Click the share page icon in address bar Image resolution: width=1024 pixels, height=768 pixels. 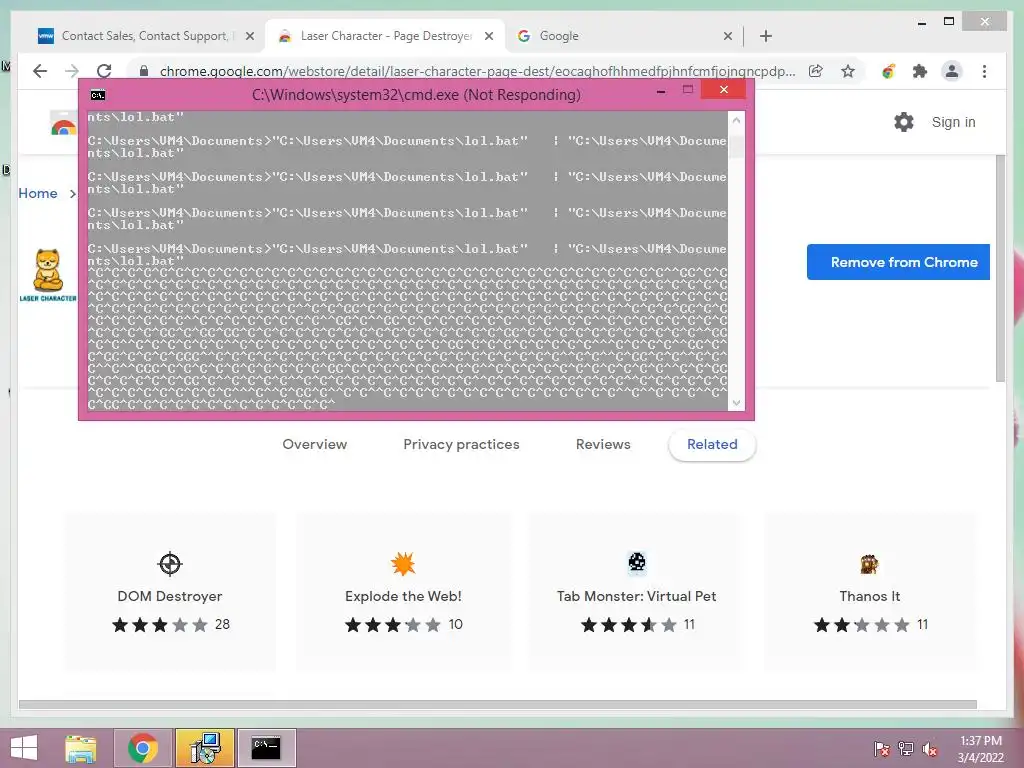(816, 71)
